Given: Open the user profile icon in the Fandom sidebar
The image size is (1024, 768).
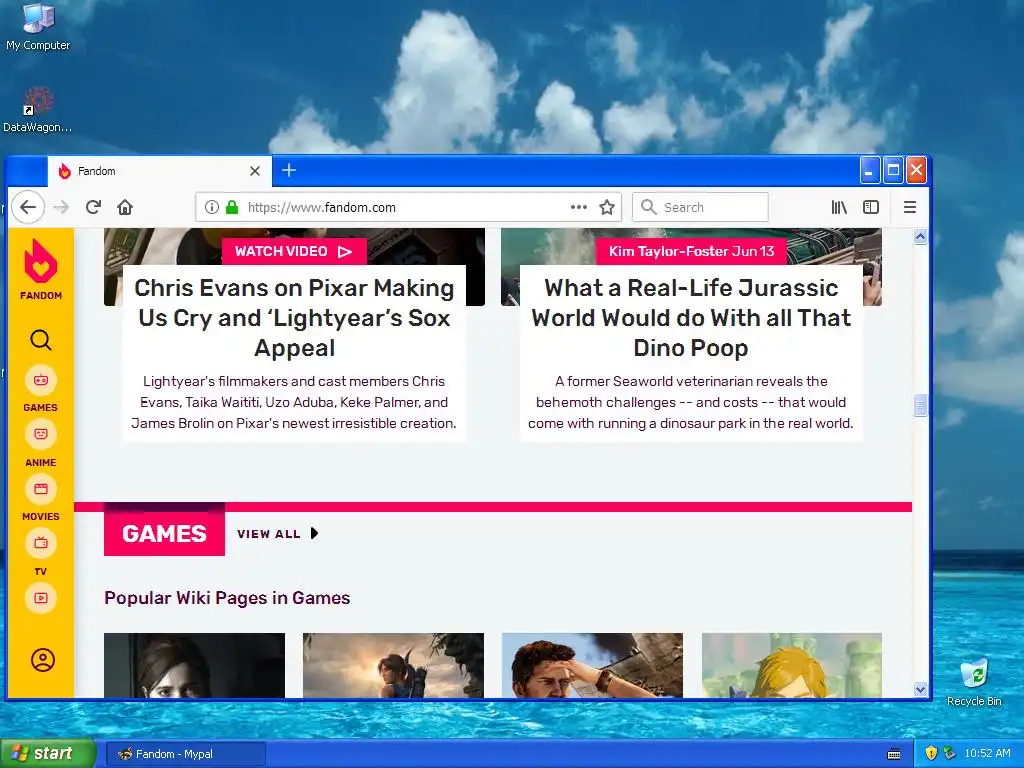Looking at the screenshot, I should tap(42, 660).
